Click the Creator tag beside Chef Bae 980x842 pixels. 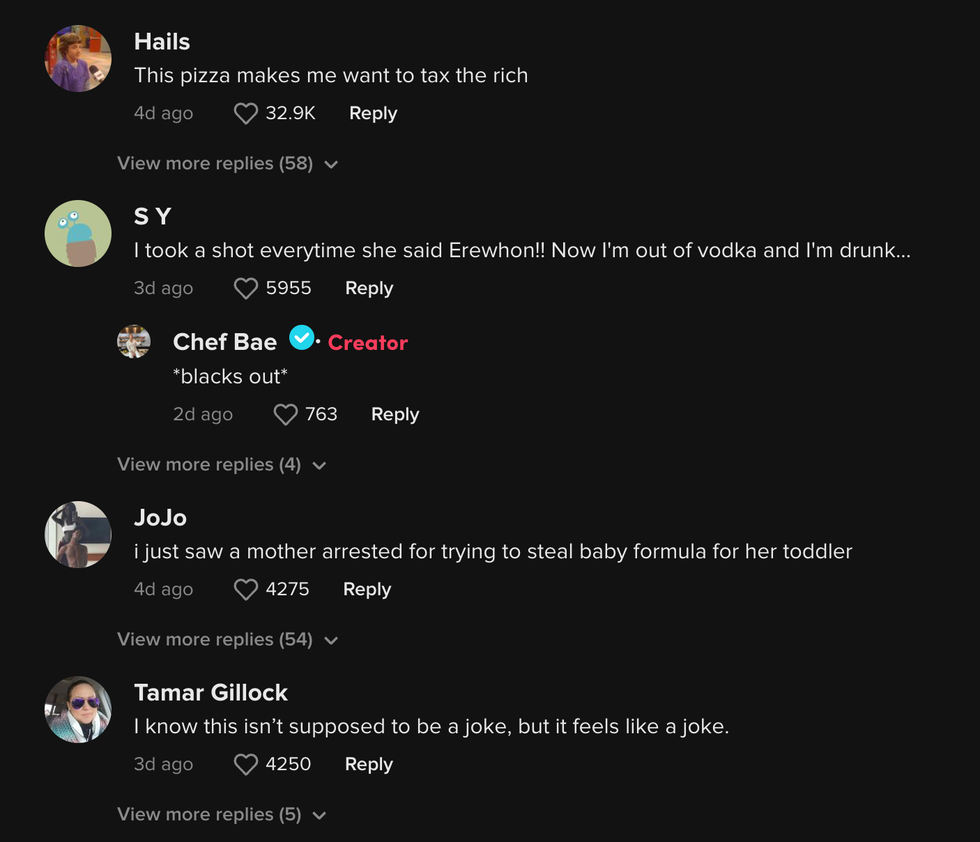click(x=367, y=342)
